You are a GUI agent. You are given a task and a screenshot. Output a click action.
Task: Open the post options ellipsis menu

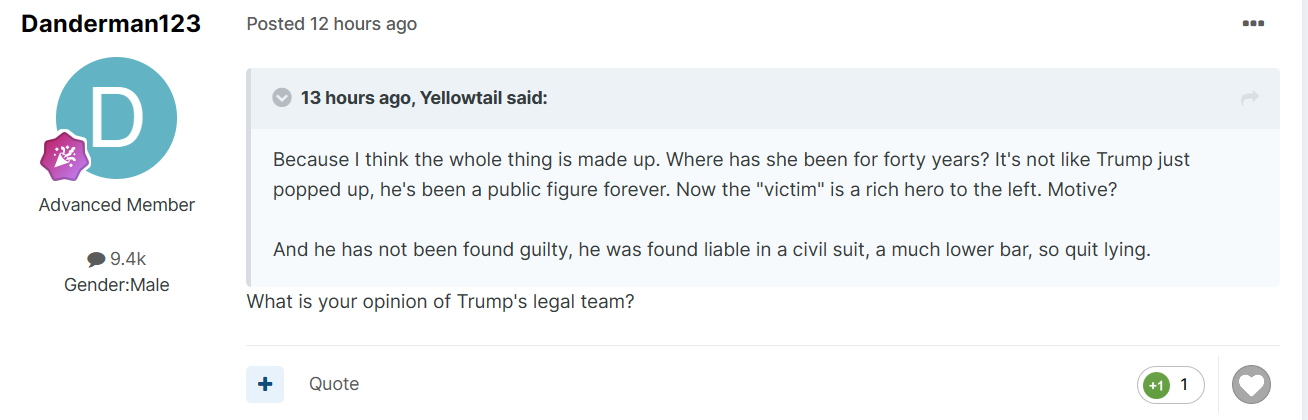coord(1253,24)
